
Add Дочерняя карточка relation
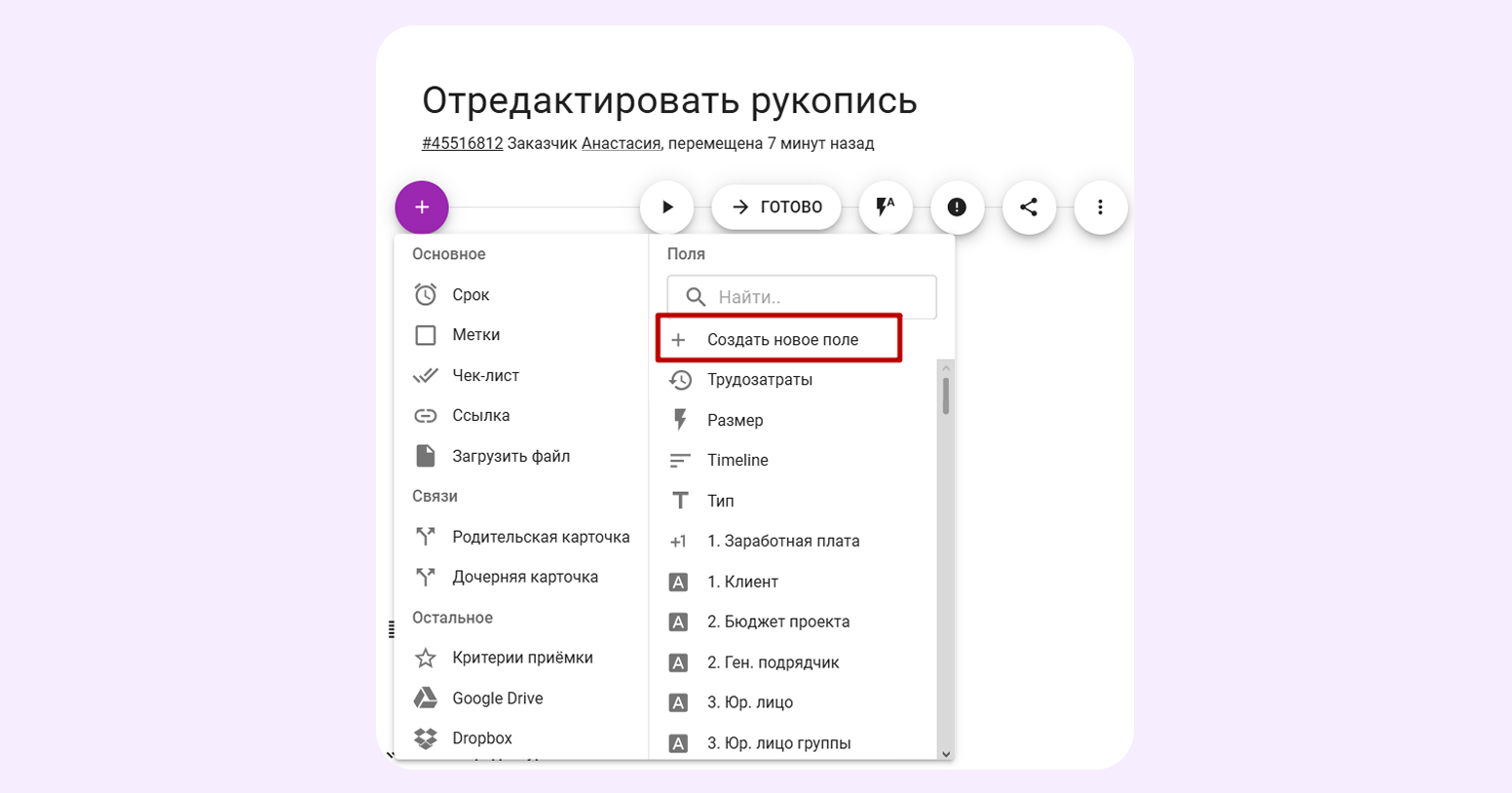pyautogui.click(x=521, y=577)
